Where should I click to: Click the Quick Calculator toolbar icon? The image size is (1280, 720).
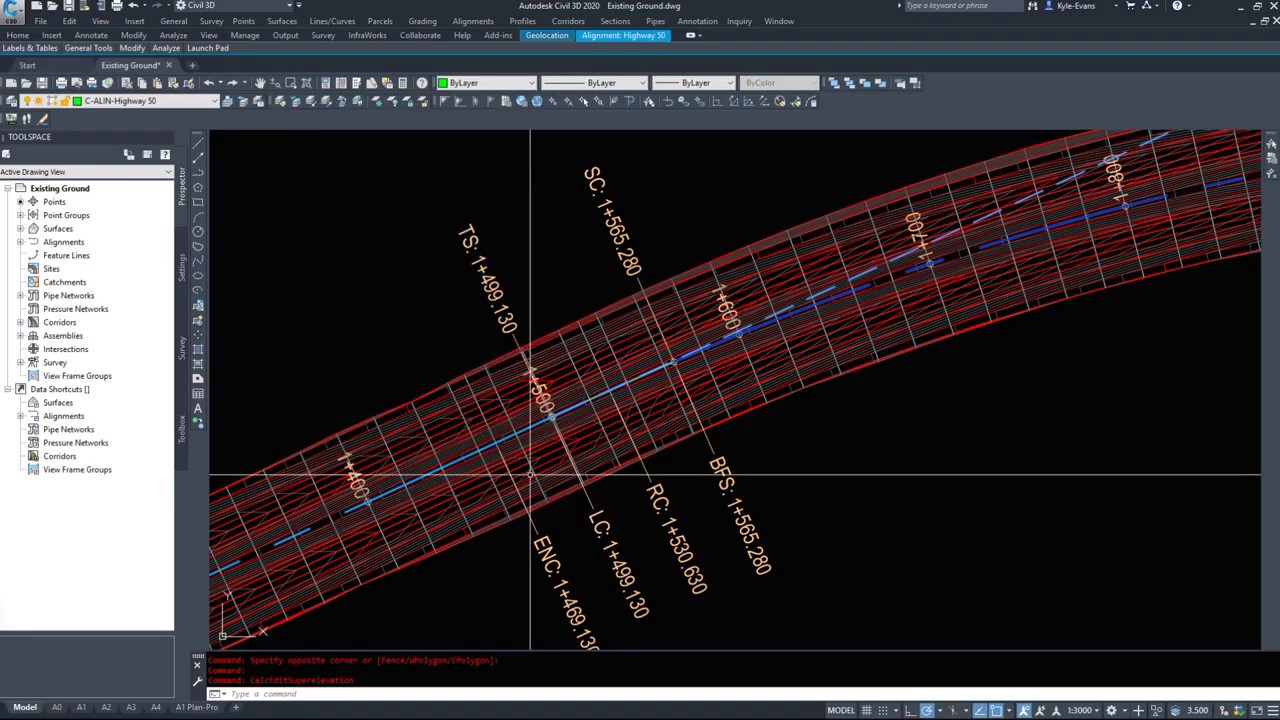[403, 83]
